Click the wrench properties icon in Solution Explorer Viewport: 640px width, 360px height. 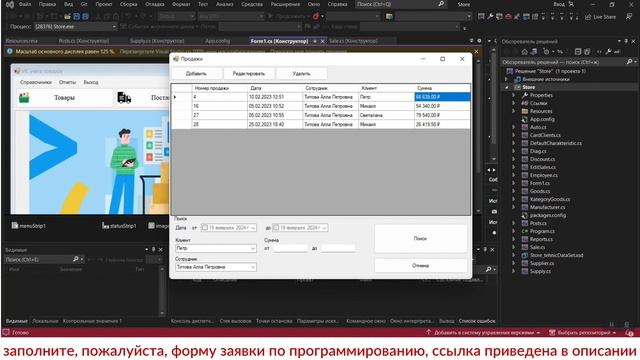(x=609, y=52)
